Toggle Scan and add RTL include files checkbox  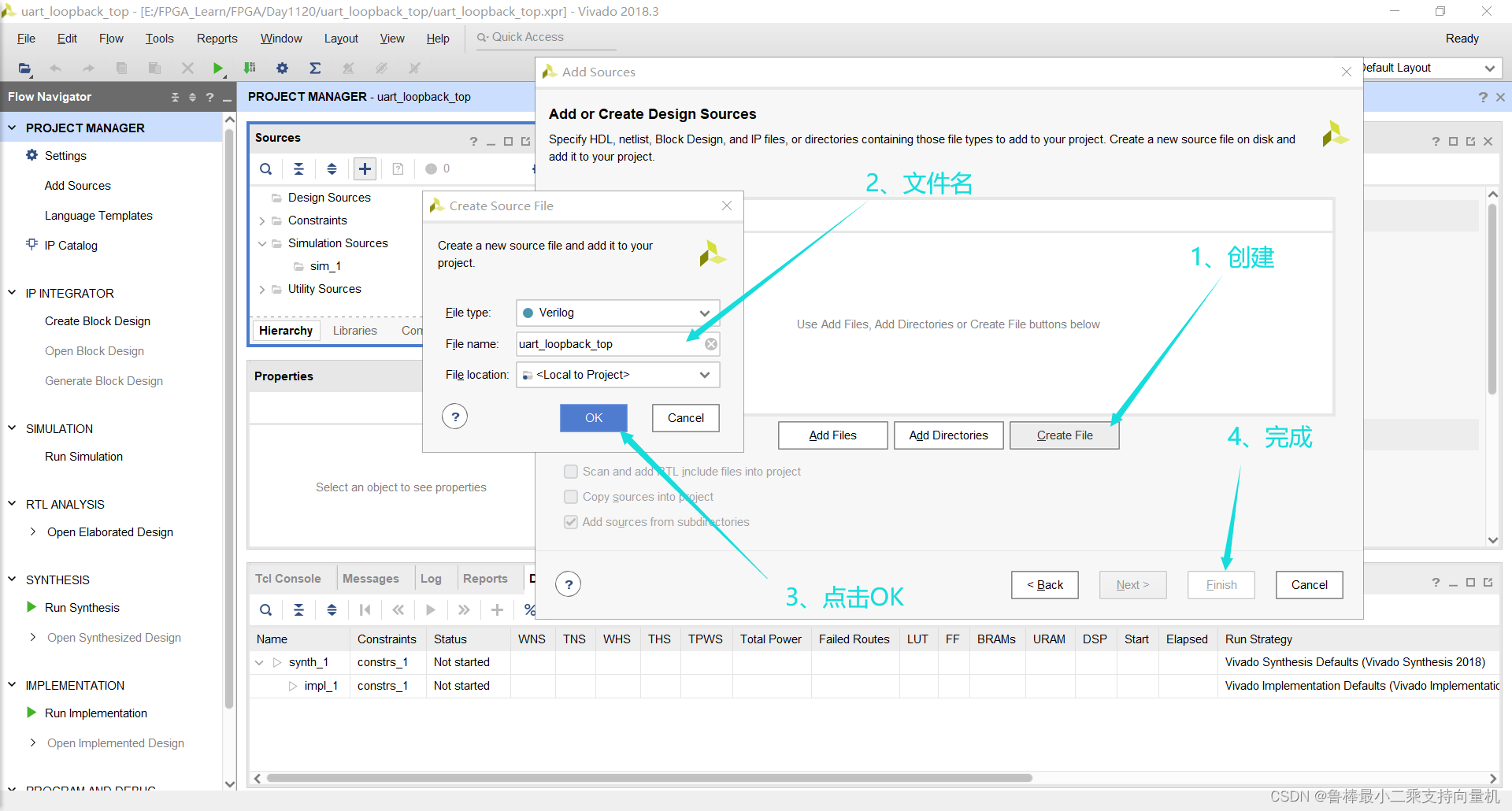point(571,472)
